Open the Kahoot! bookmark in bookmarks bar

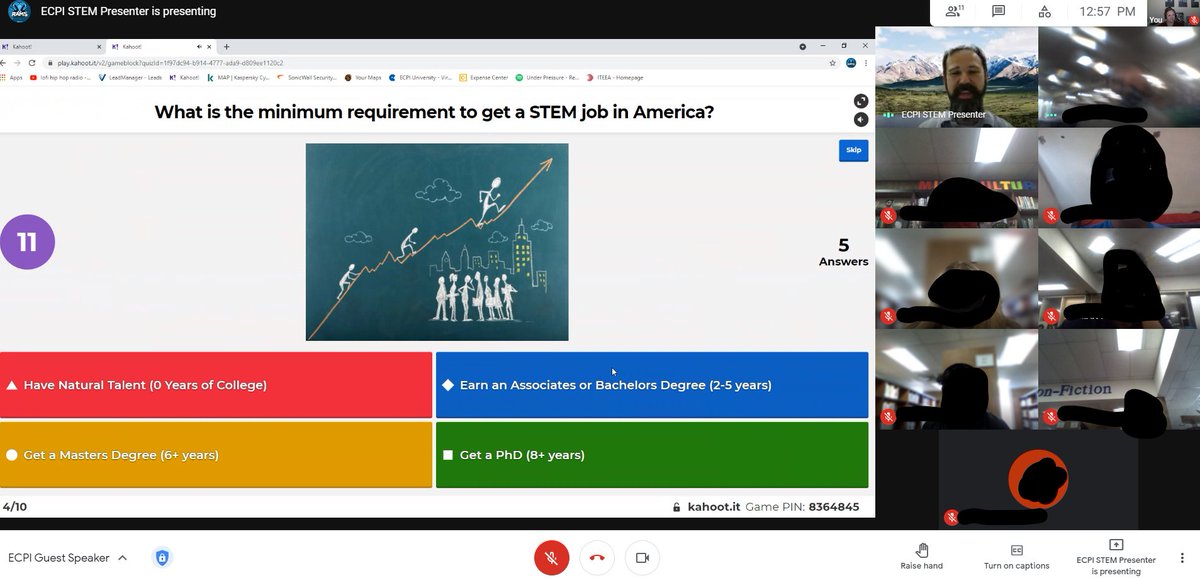click(x=185, y=77)
